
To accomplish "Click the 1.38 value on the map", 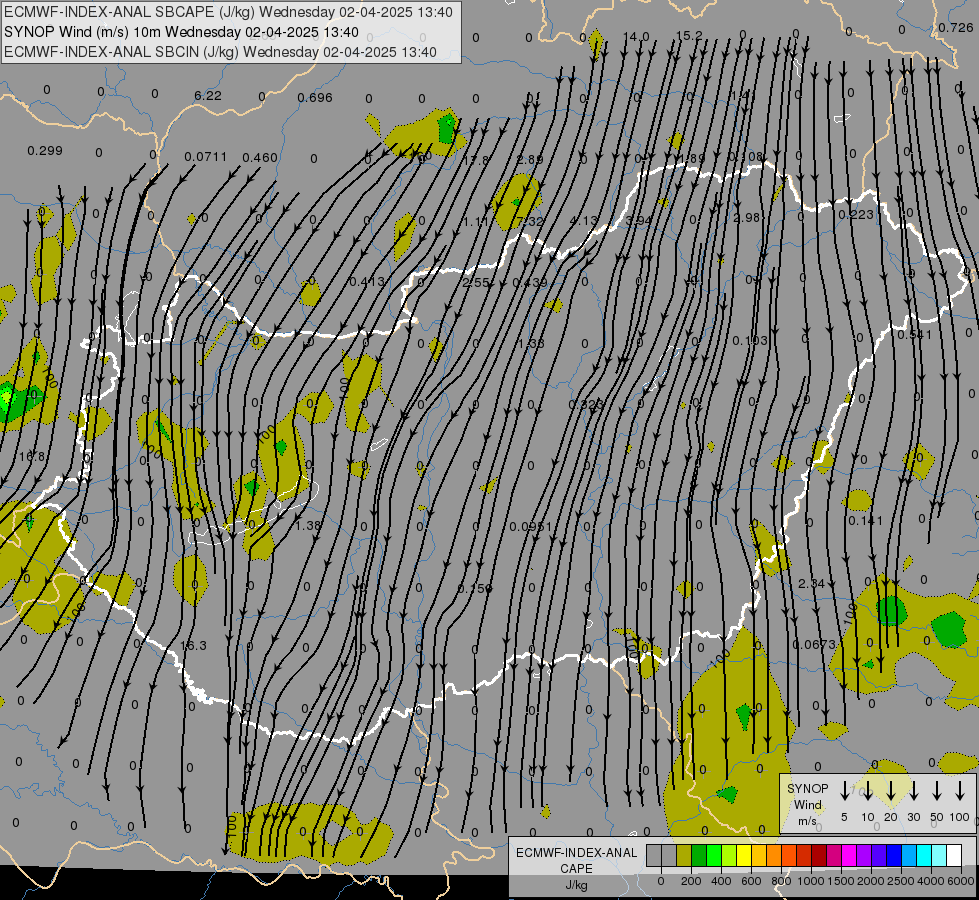I will (308, 526).
